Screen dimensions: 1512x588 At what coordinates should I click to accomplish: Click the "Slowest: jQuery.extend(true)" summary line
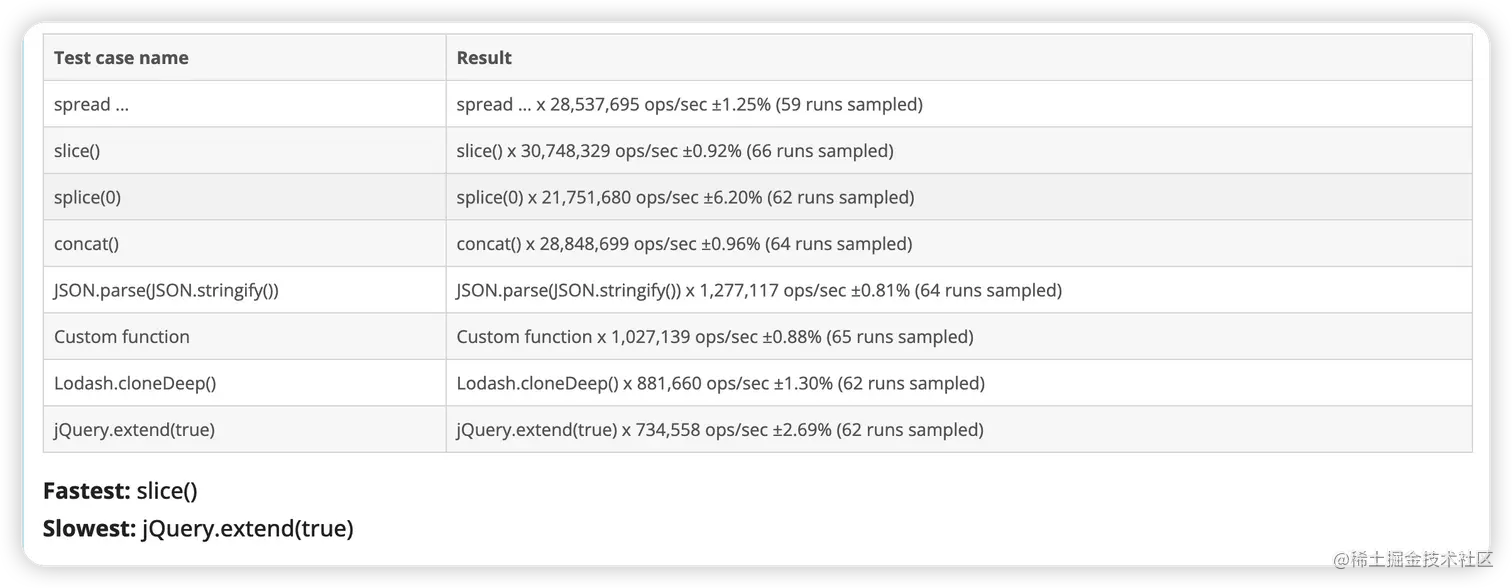(x=198, y=528)
